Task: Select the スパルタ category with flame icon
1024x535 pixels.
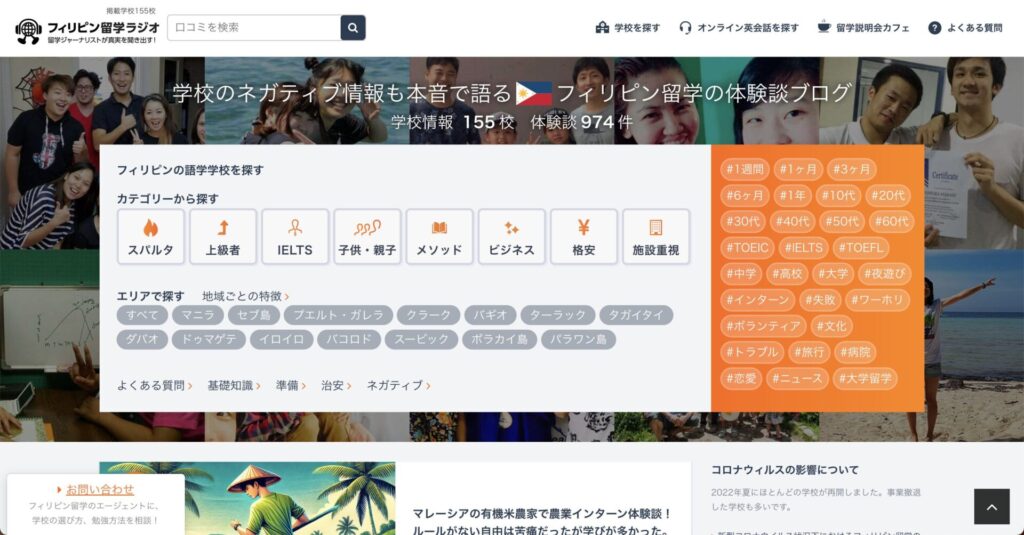Action: [x=151, y=236]
